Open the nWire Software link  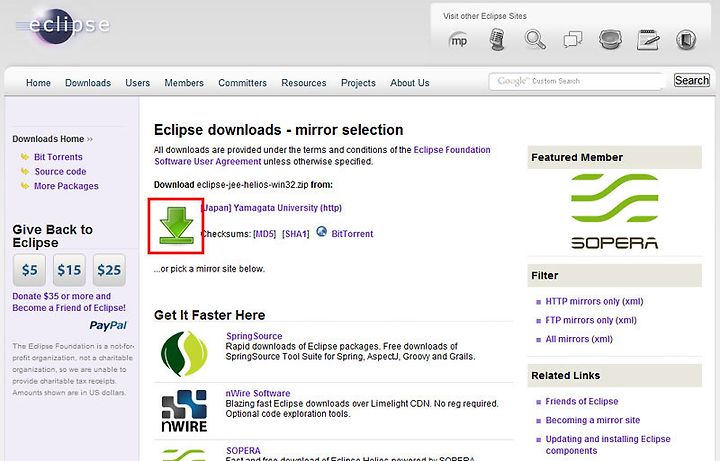tap(258, 393)
